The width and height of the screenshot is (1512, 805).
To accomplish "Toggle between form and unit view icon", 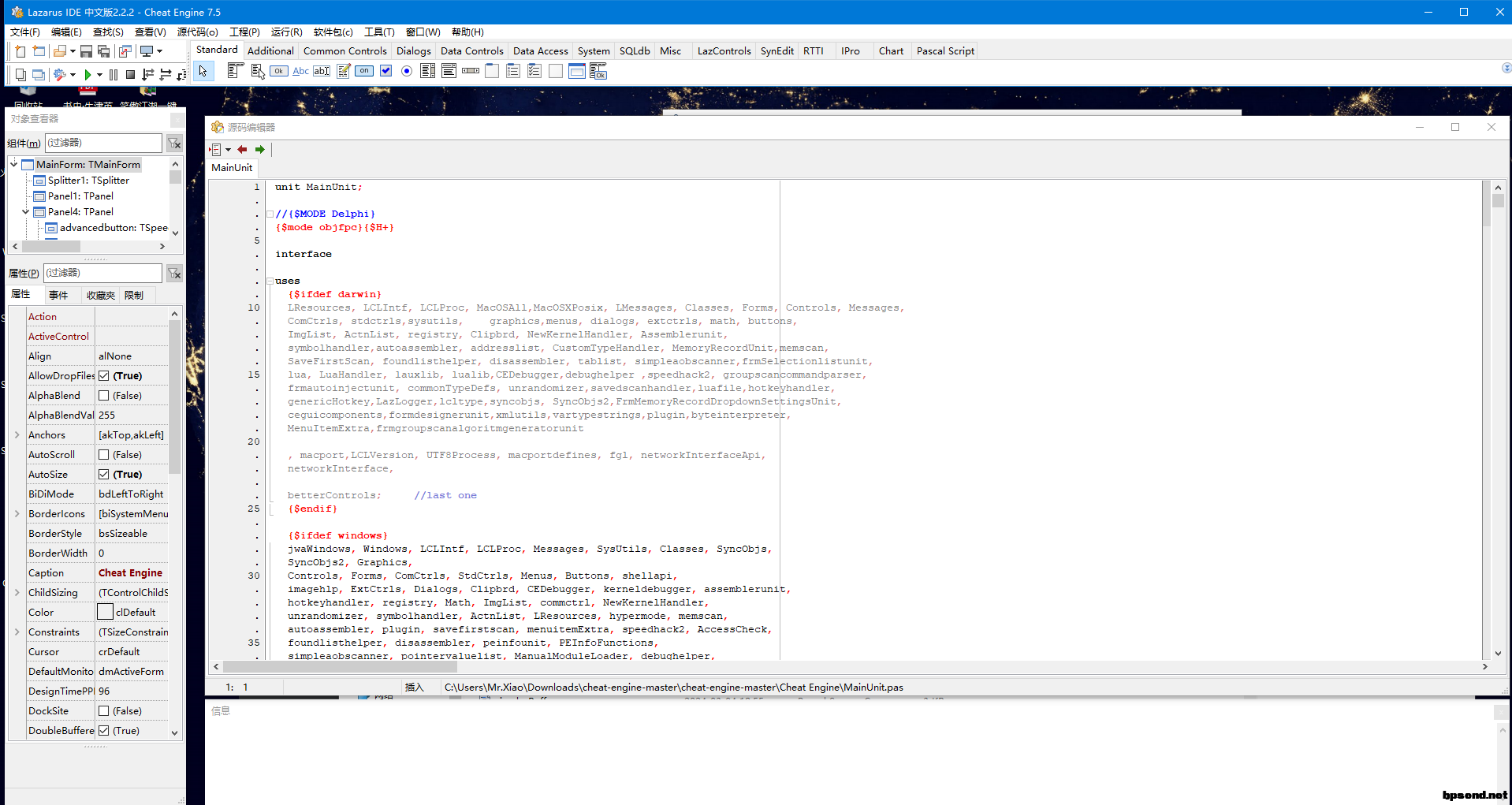I will pos(125,51).
